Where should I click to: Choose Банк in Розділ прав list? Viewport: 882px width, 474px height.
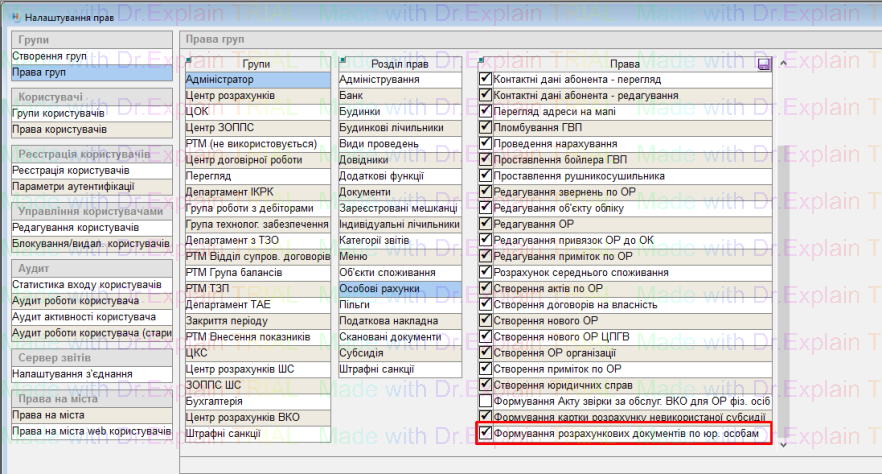click(398, 95)
